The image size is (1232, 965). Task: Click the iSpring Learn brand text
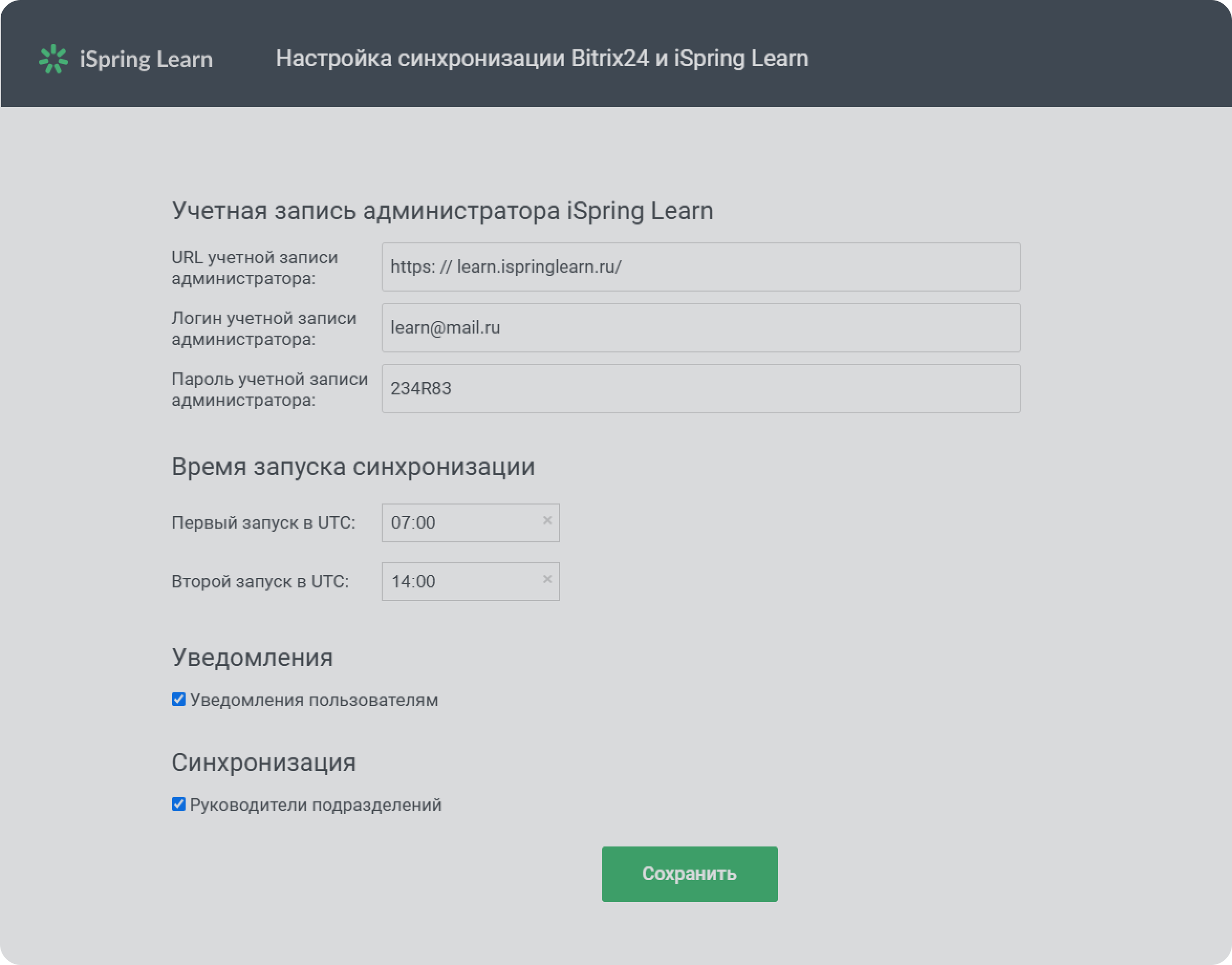click(x=146, y=59)
